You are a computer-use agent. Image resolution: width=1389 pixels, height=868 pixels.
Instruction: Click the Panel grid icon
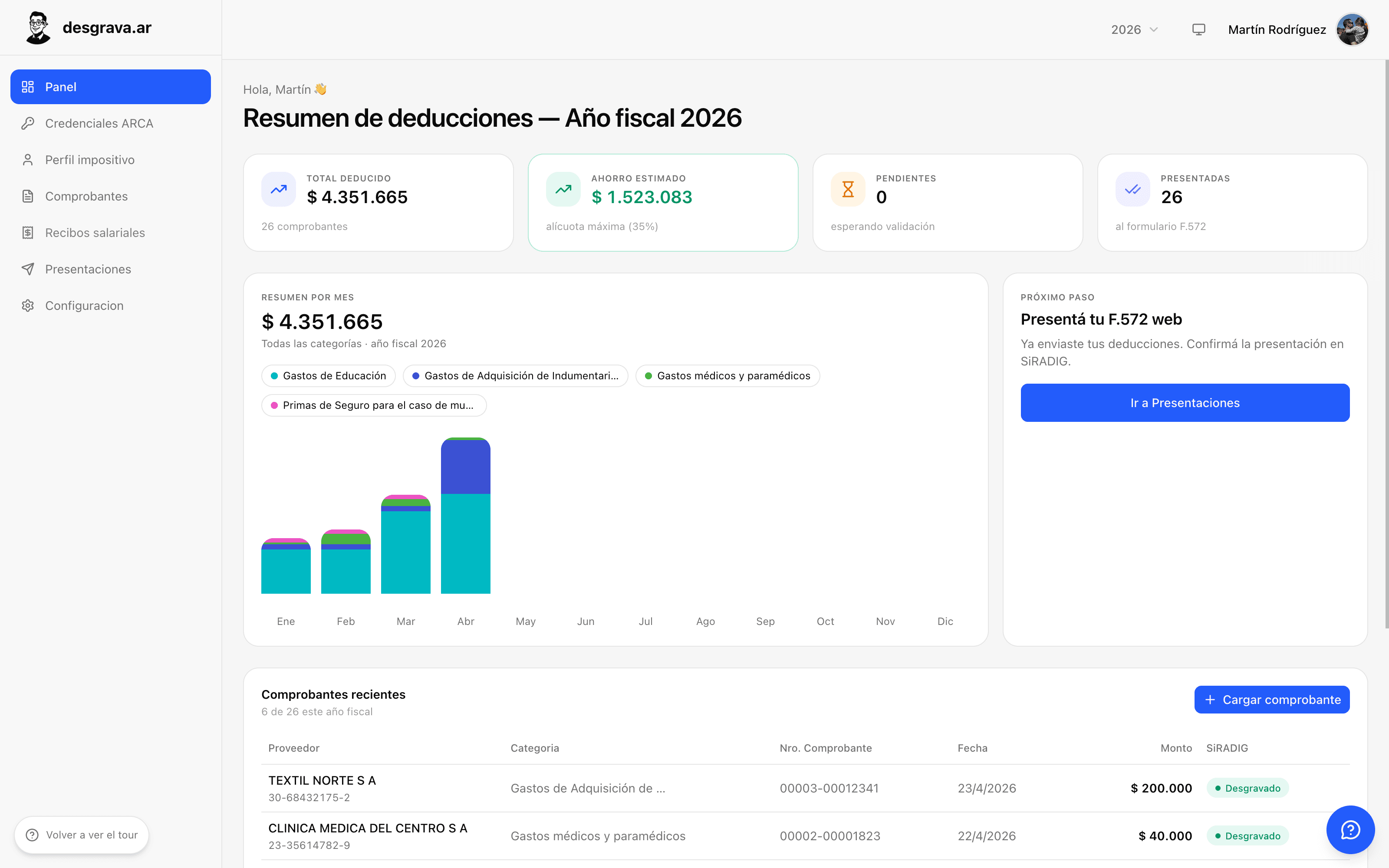click(27, 87)
